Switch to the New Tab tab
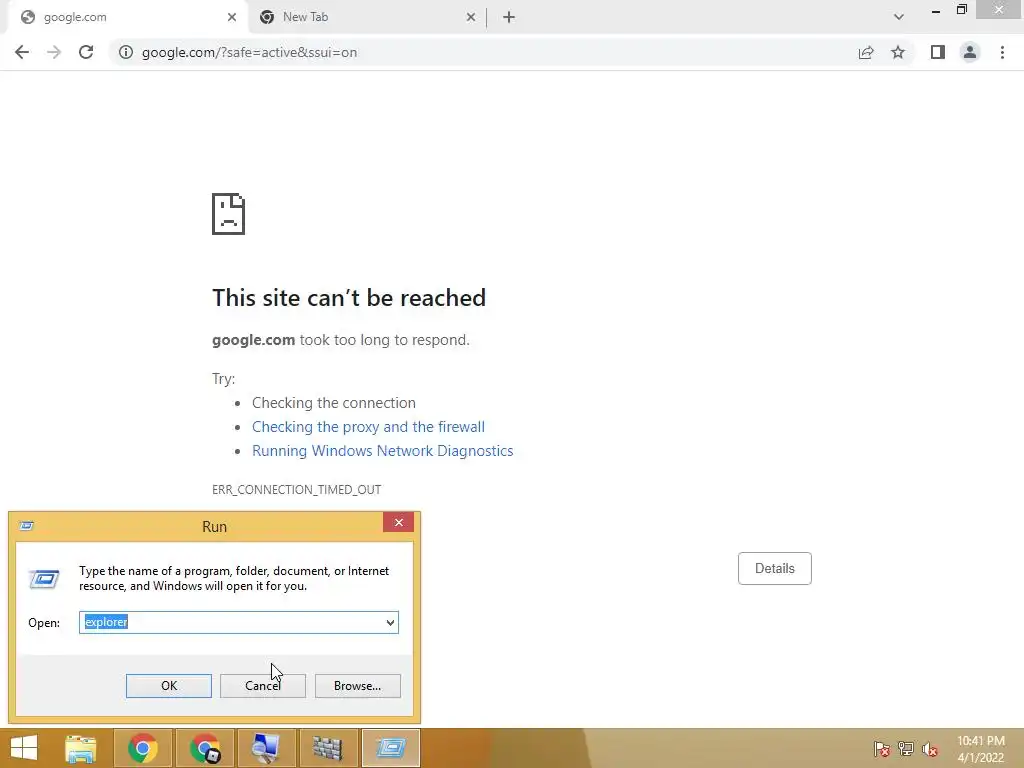Viewport: 1024px width, 768px height. 367,17
